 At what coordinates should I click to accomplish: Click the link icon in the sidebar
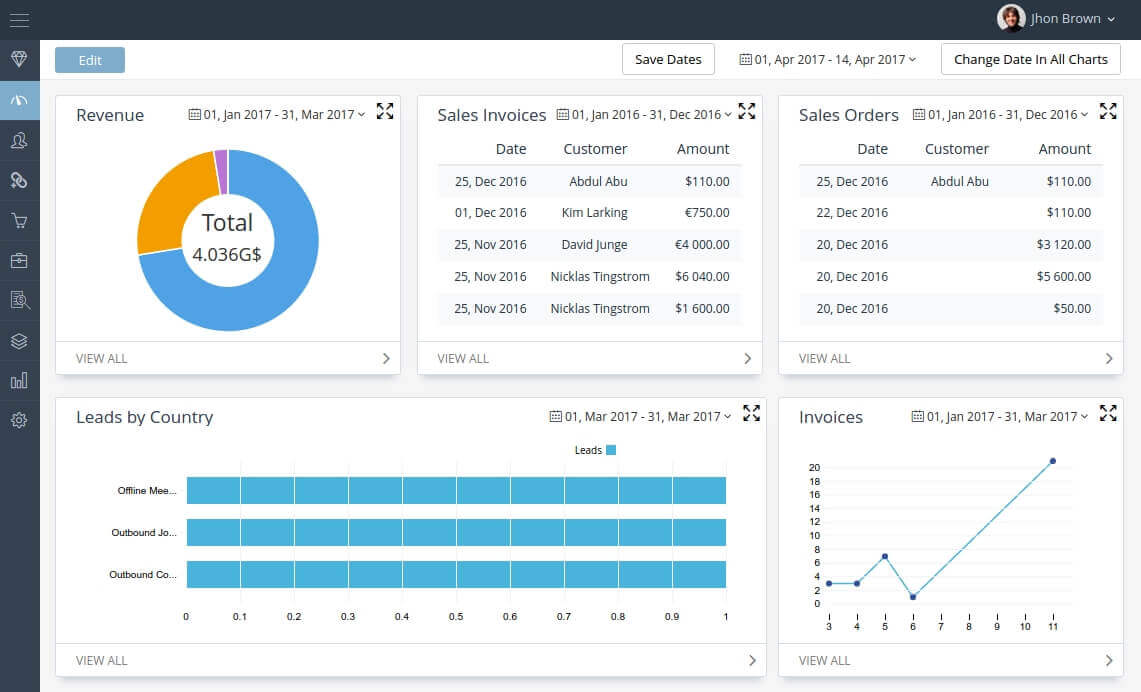(19, 181)
